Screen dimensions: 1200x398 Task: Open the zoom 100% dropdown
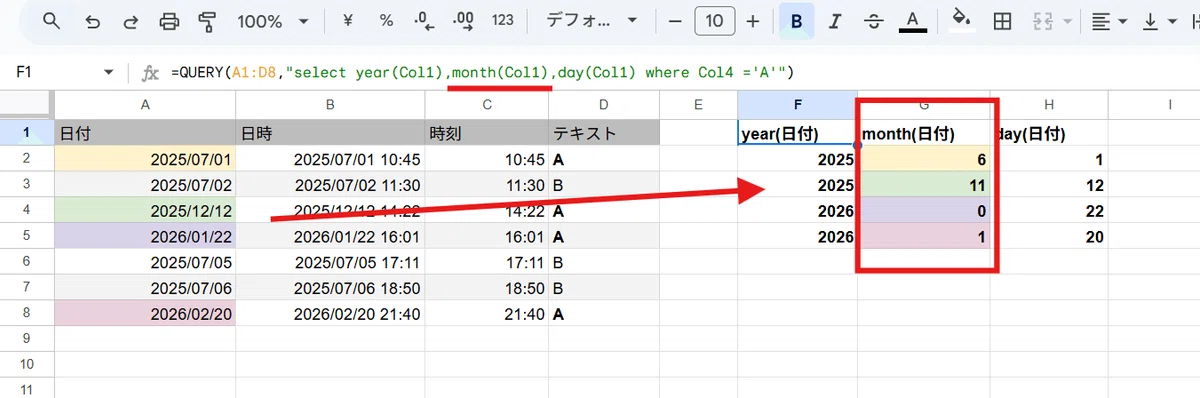tap(272, 21)
